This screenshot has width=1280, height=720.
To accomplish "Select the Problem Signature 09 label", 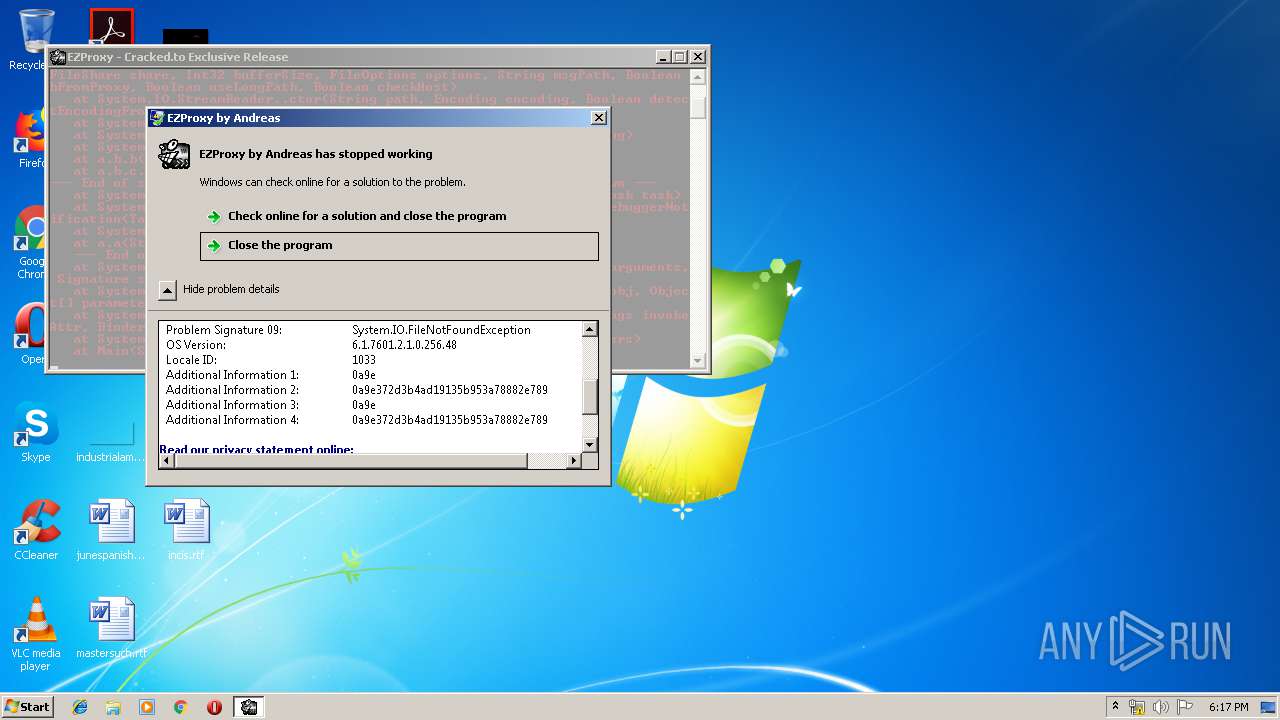I will pos(224,330).
